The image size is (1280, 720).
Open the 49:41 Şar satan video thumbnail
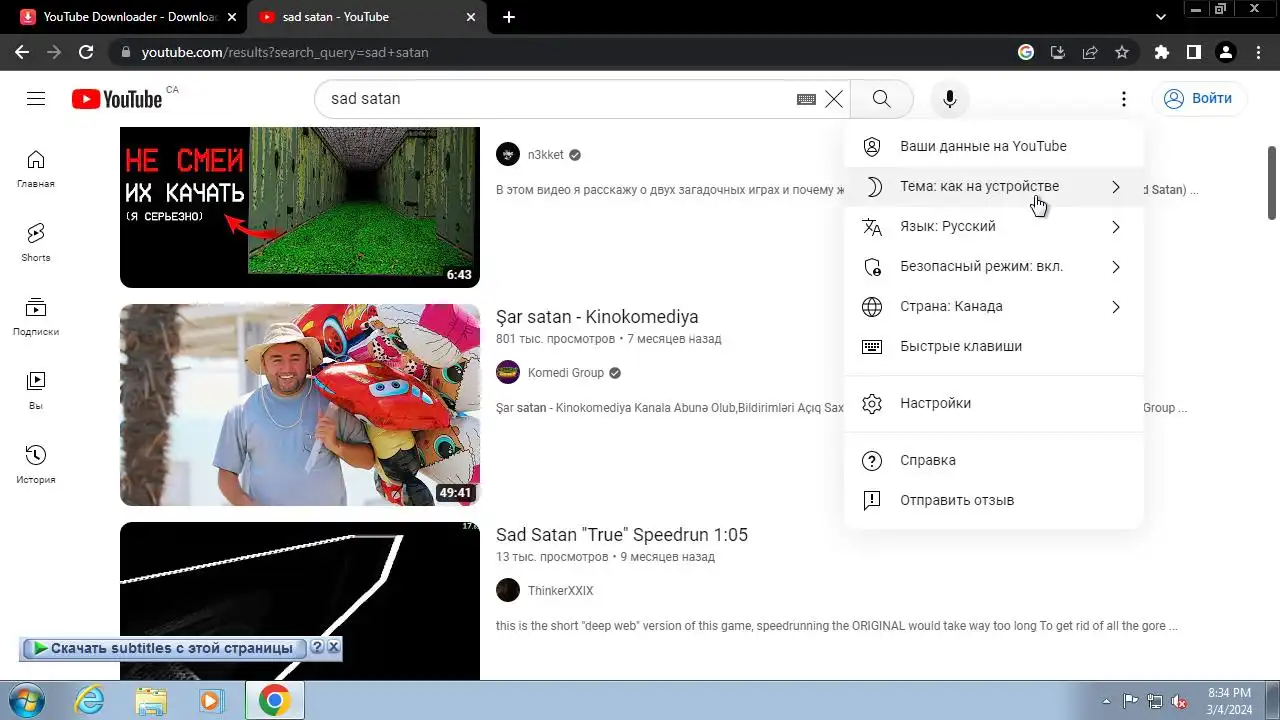click(x=300, y=405)
